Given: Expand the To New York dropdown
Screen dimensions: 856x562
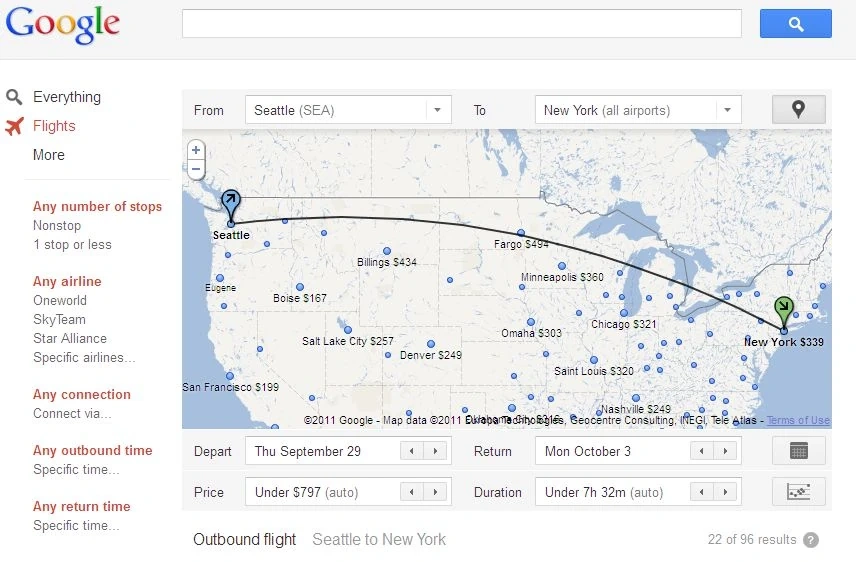Looking at the screenshot, I should point(727,110).
